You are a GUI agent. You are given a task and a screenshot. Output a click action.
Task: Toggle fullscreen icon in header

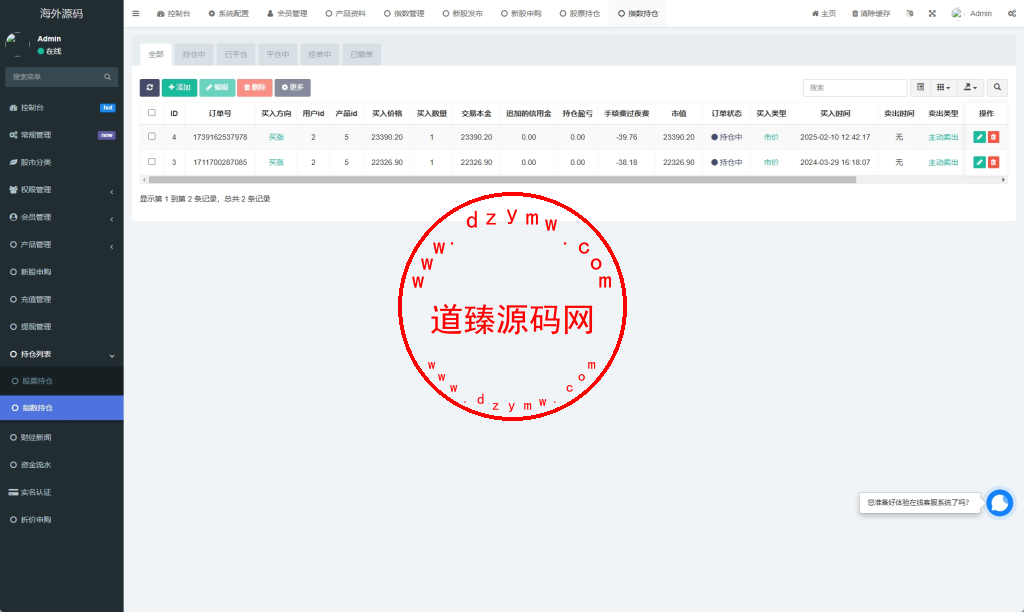(x=932, y=14)
